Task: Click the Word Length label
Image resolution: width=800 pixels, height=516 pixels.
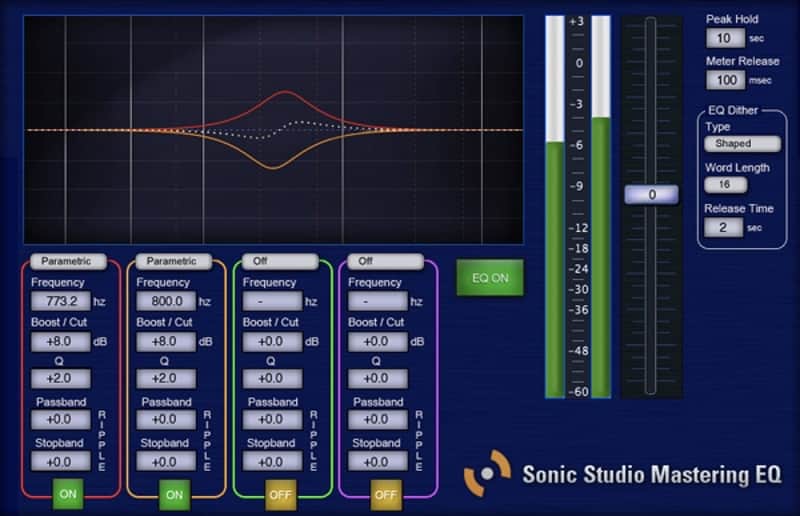Action: [x=737, y=167]
